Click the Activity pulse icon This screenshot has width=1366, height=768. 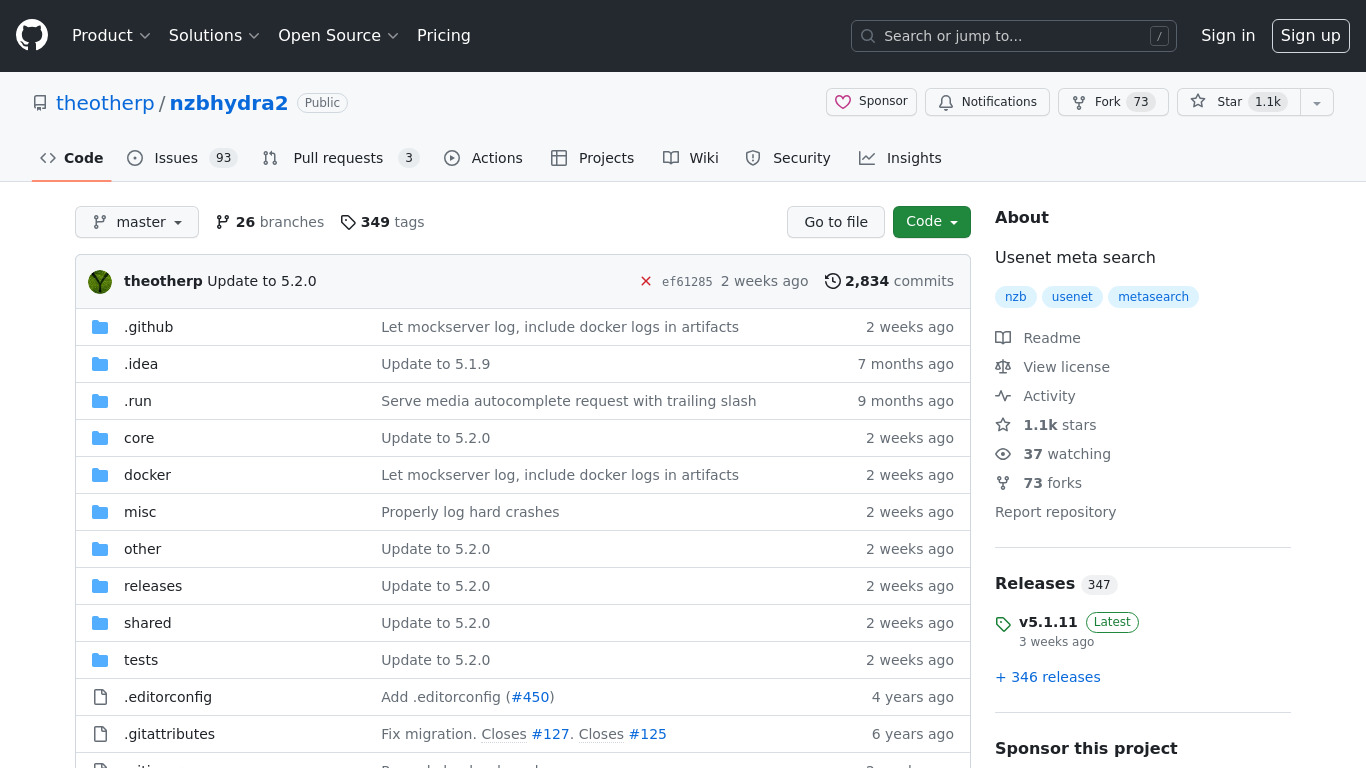pyautogui.click(x=1003, y=396)
